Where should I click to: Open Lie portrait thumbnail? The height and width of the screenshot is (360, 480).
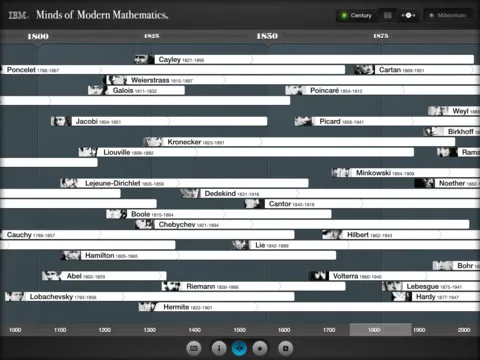point(241,245)
